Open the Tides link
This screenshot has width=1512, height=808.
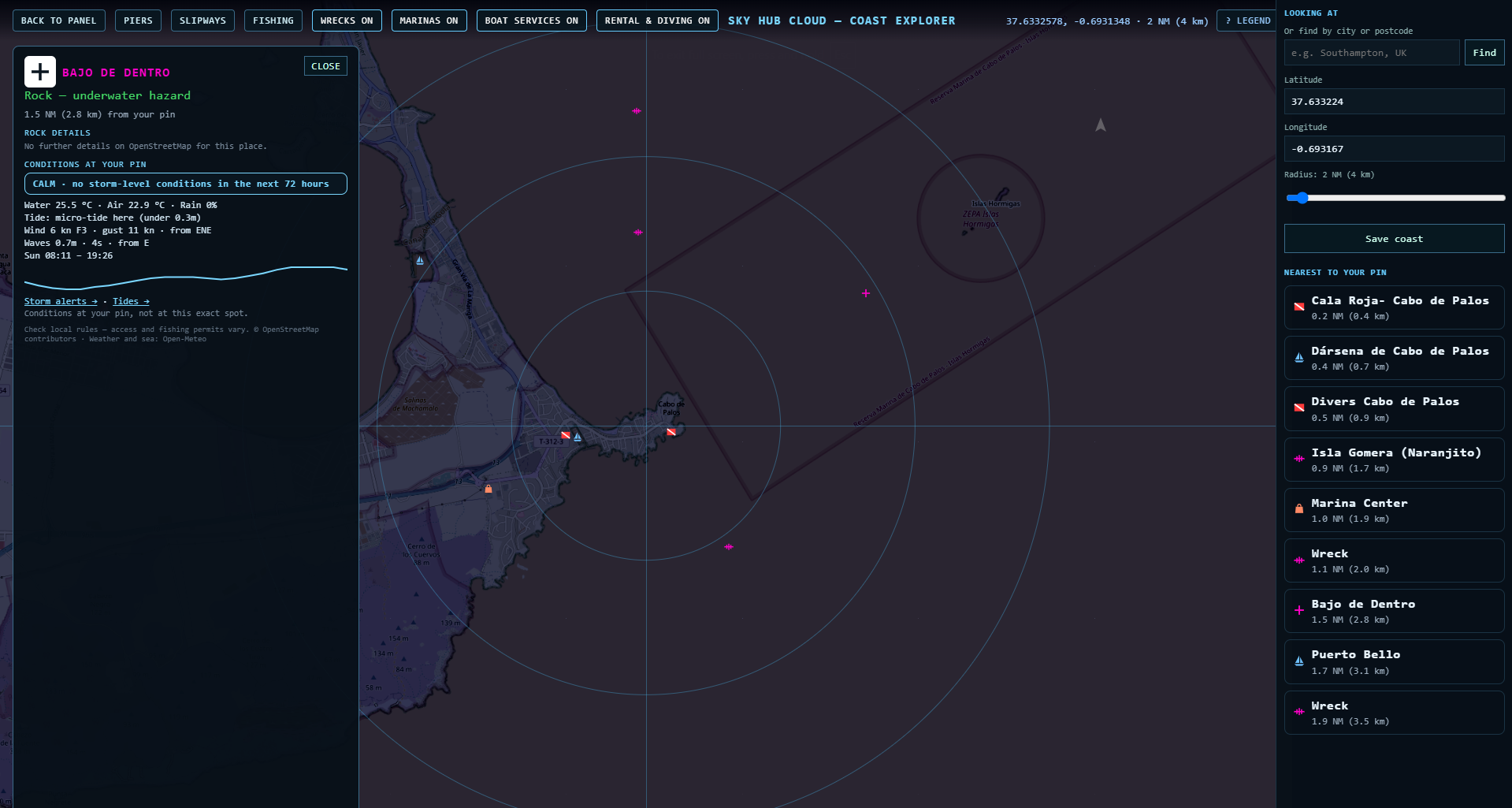click(x=131, y=301)
